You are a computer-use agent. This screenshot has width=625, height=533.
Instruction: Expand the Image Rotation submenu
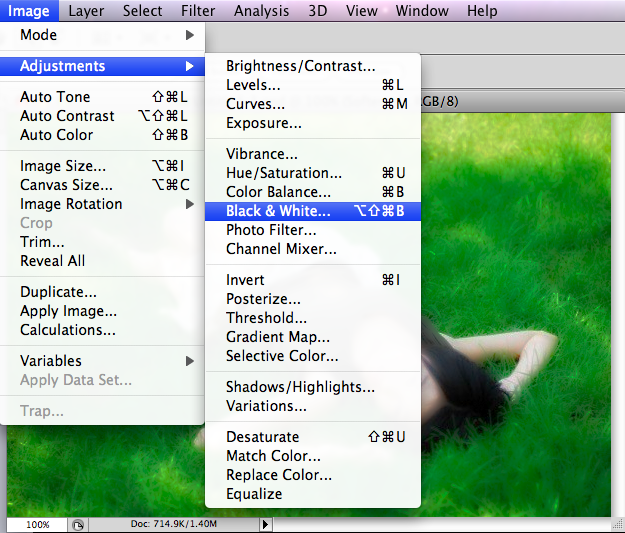click(x=102, y=204)
